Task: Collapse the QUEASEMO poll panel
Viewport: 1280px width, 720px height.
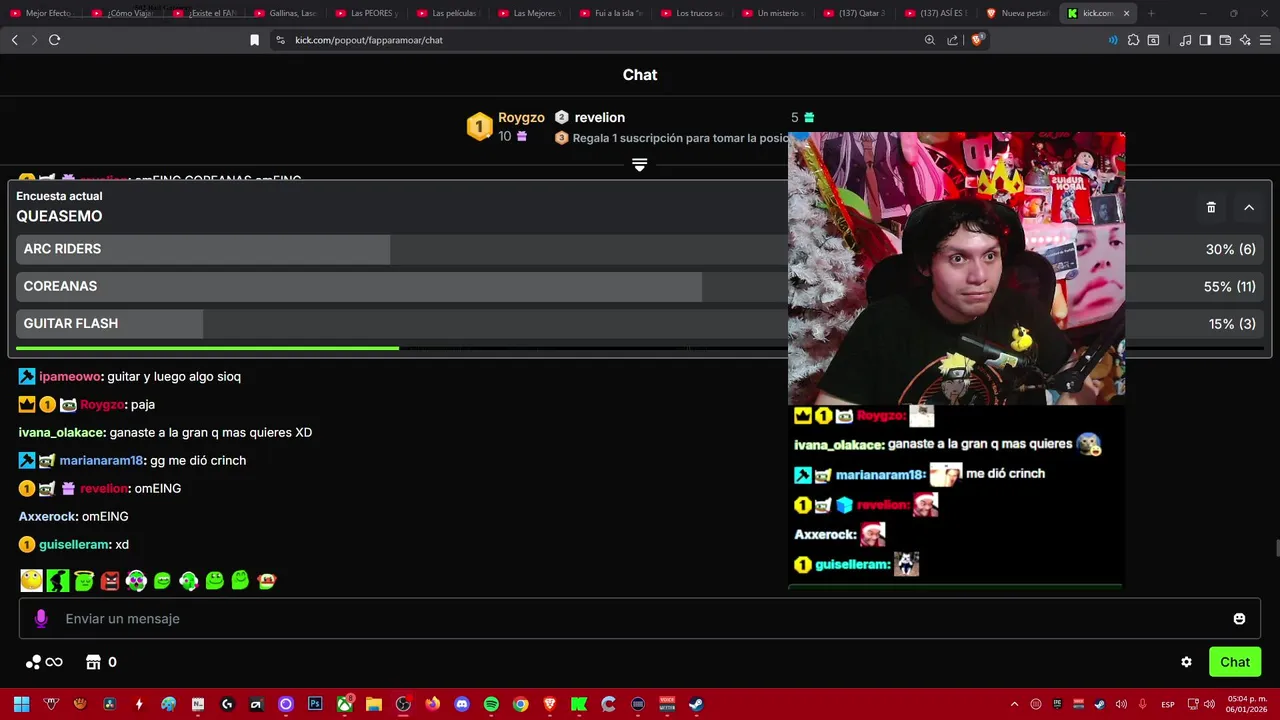Action: (x=1249, y=207)
